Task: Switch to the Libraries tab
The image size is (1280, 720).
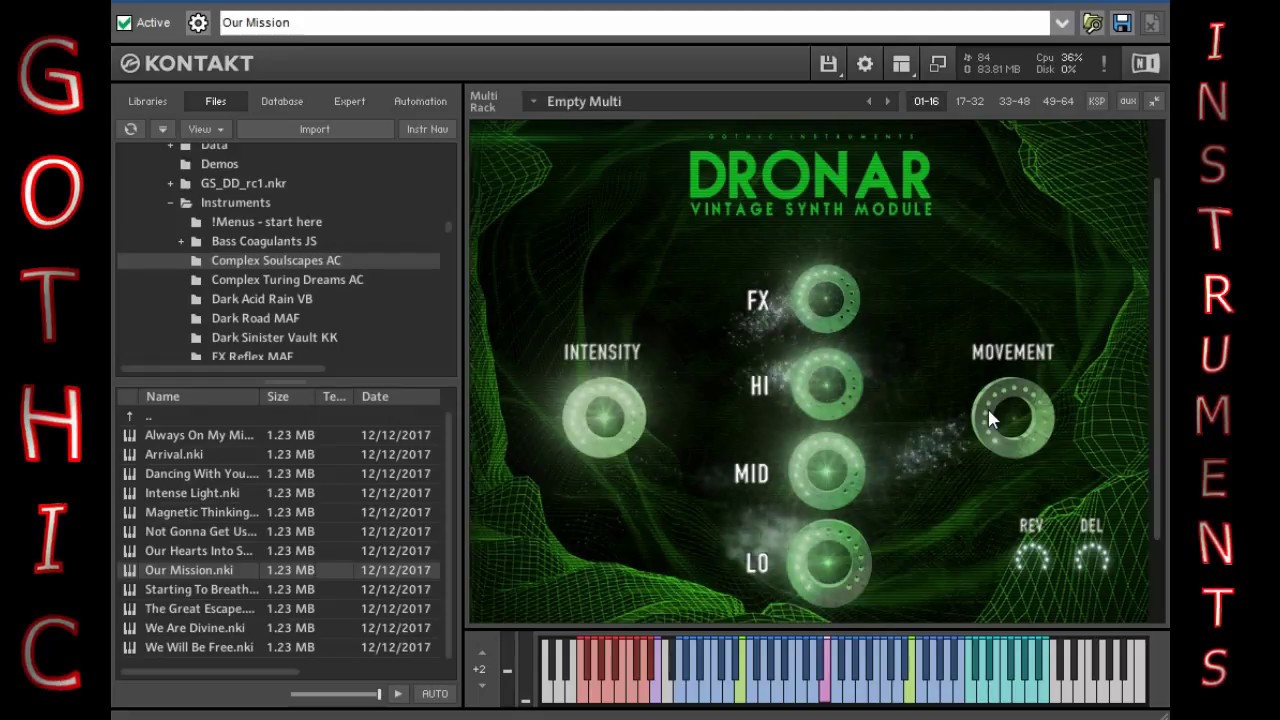Action: (x=147, y=101)
